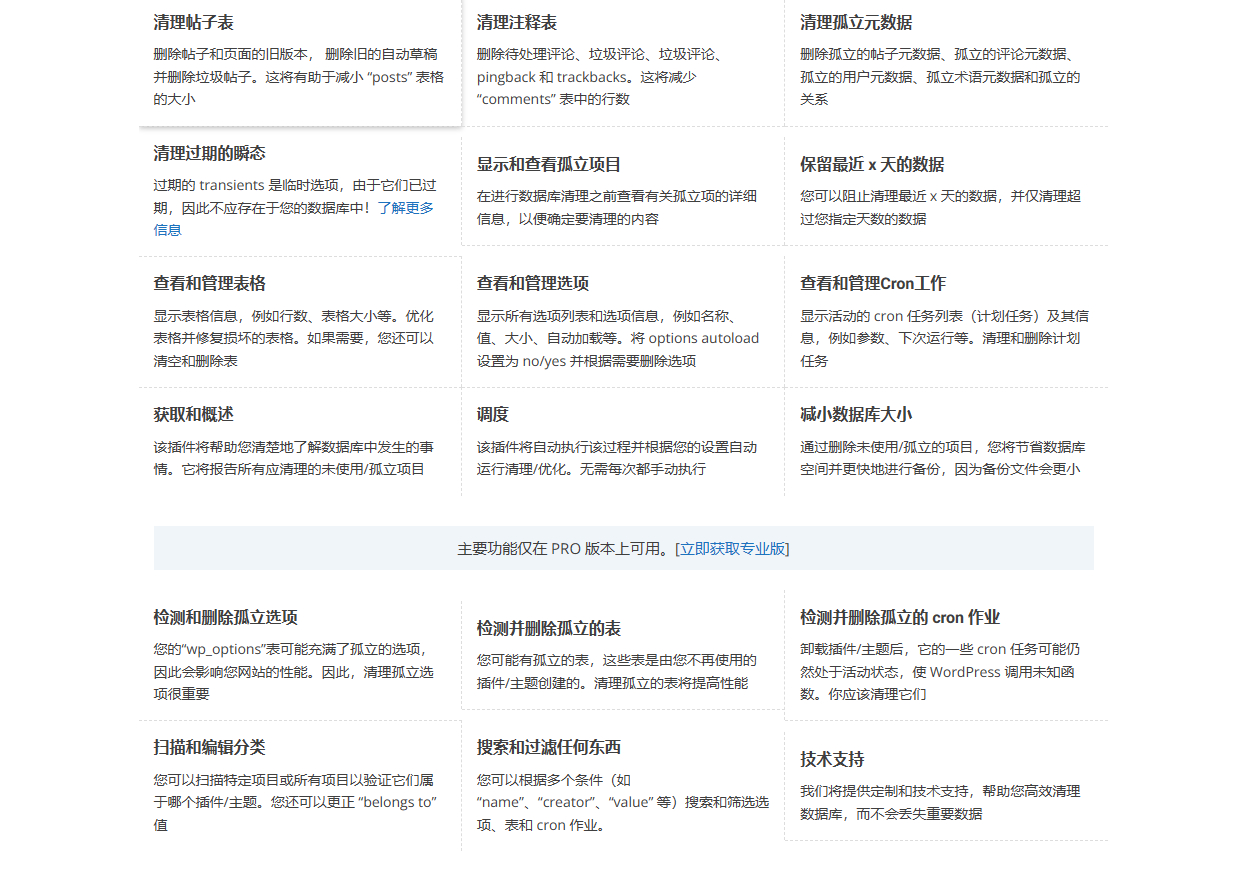
Task: Click the 检测并删除孤立的 cron 作业 heading
Action: 900,617
